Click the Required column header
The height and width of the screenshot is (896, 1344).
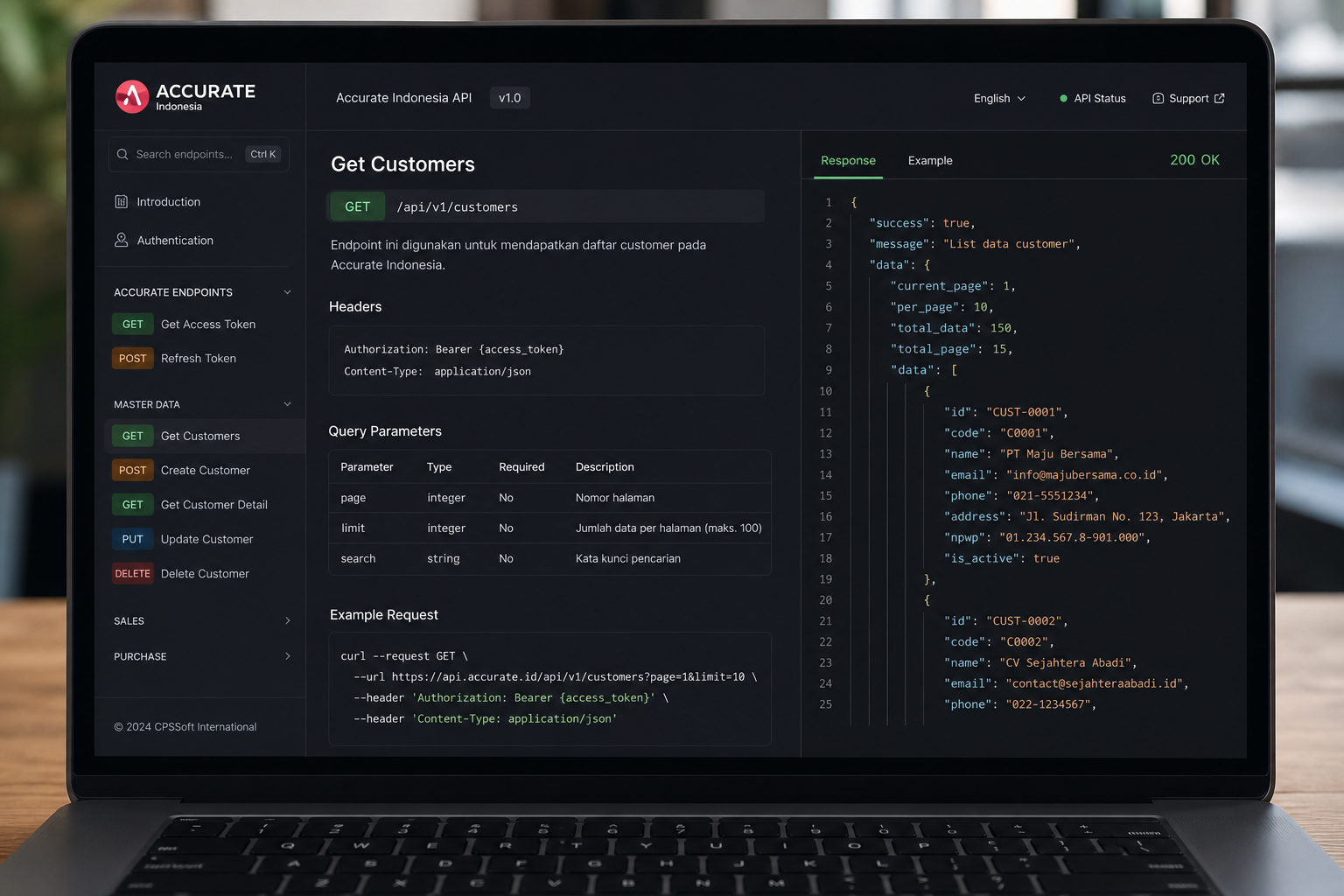click(521, 467)
